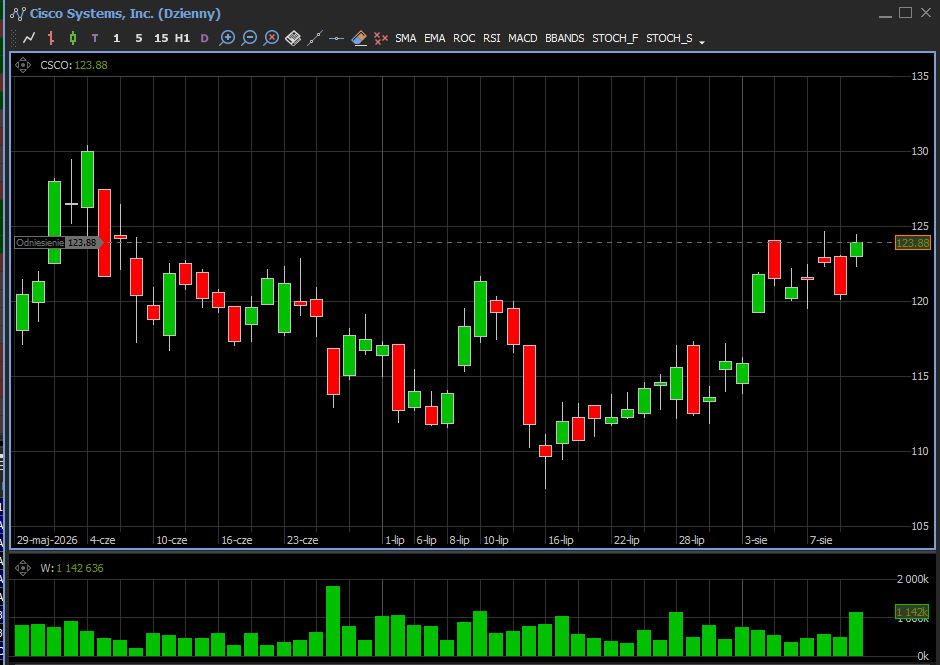Screen dimensions: 940x665
Task: Click the orange 123.88 price axis tag
Action: [912, 243]
